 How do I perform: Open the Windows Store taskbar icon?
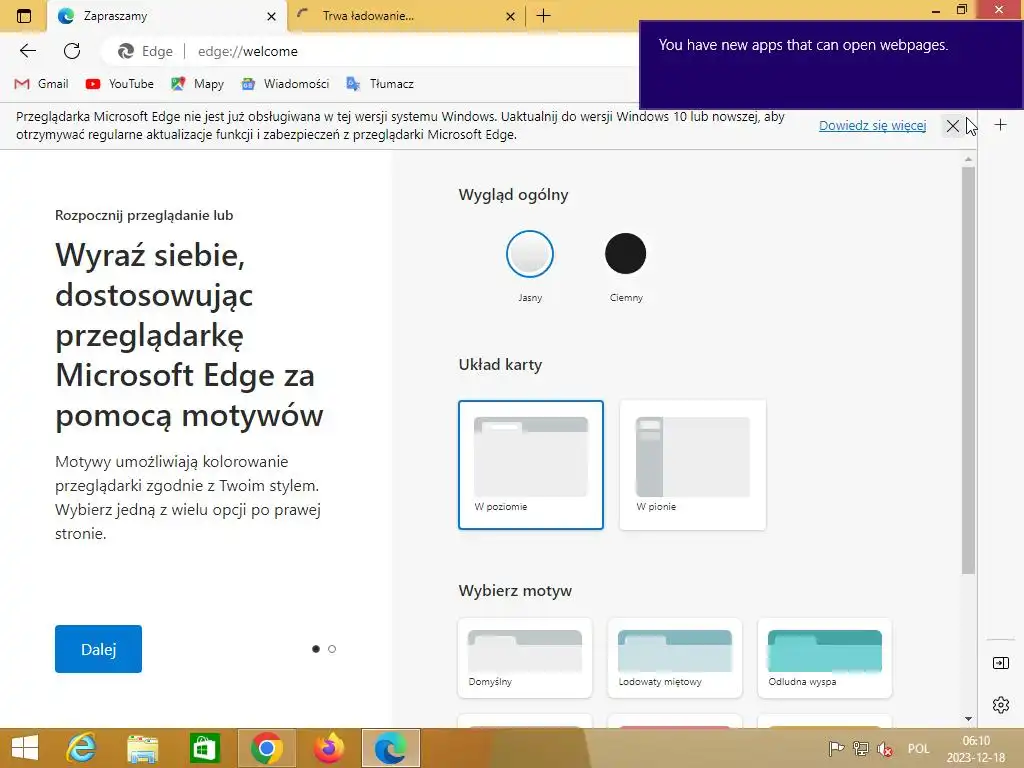204,748
